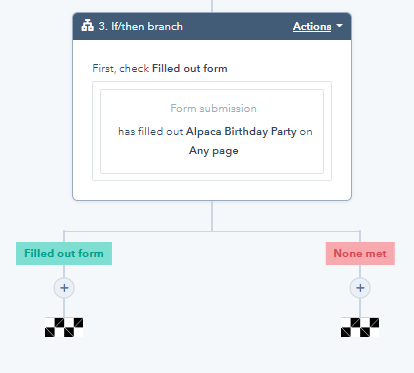Click the Alpaca Birthday Party form name
The width and height of the screenshot is (414, 373).
coord(241,131)
